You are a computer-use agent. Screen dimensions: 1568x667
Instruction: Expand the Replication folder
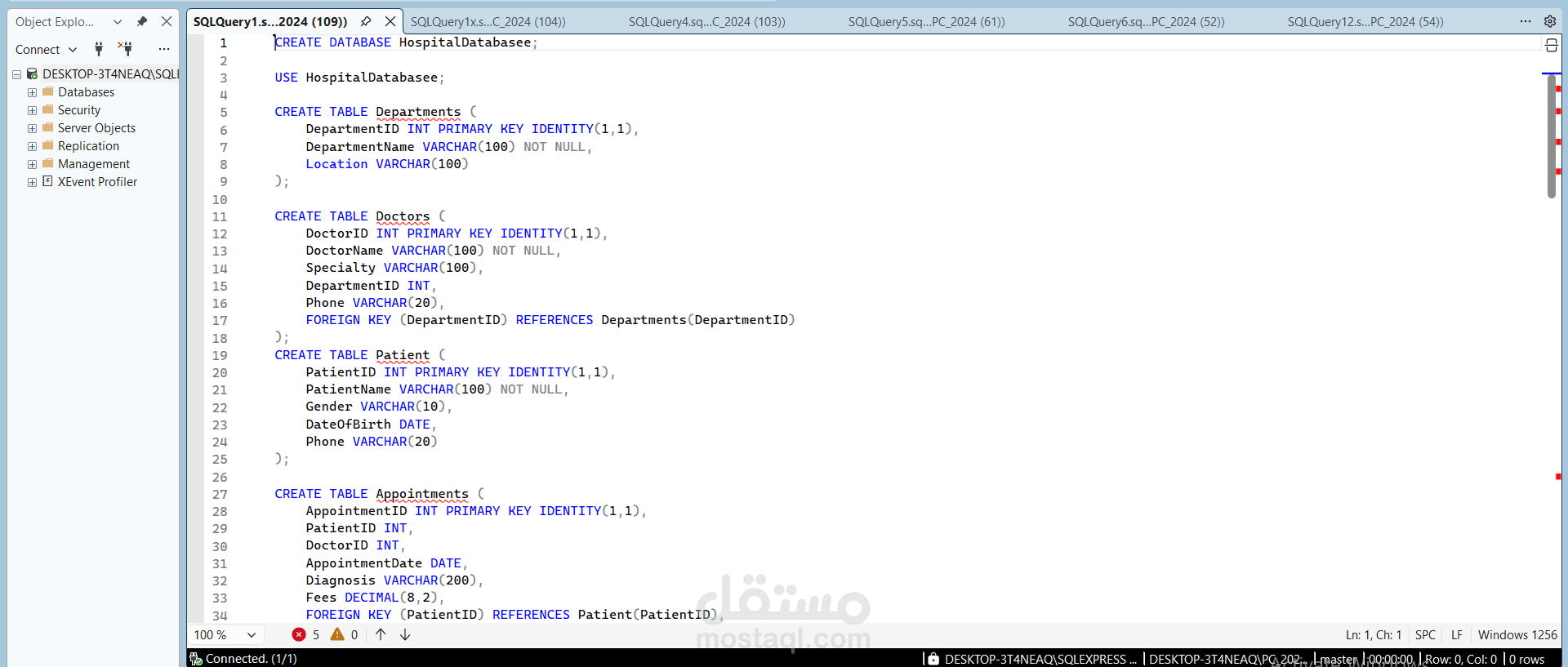coord(32,146)
